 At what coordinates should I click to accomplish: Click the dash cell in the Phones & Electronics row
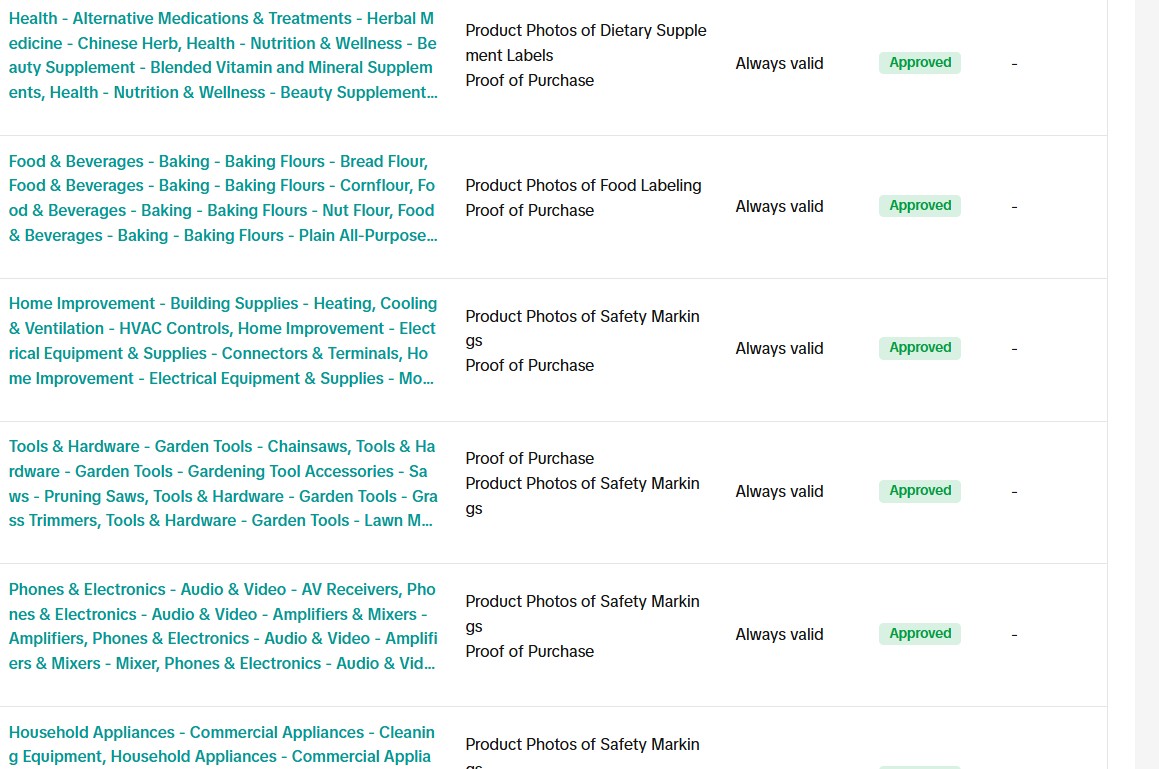pos(1014,635)
